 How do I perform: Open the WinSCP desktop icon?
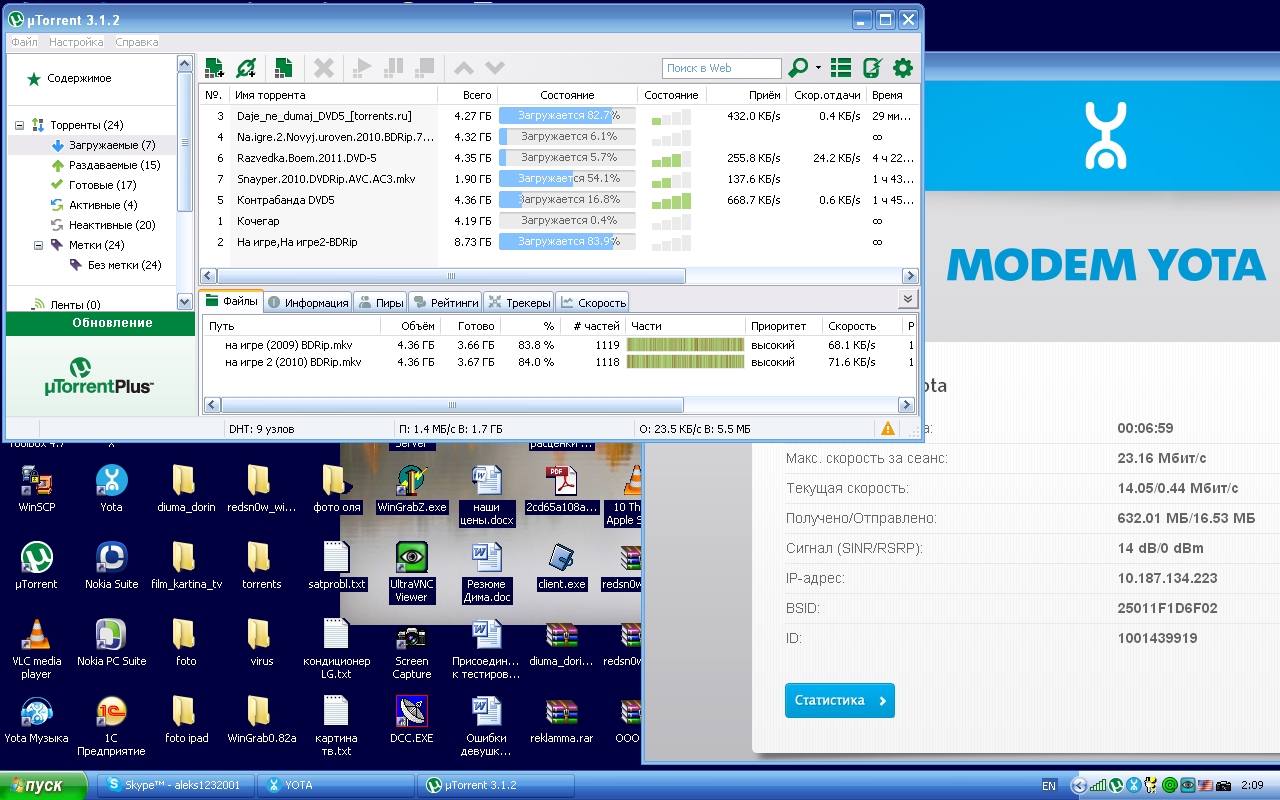coord(37,489)
